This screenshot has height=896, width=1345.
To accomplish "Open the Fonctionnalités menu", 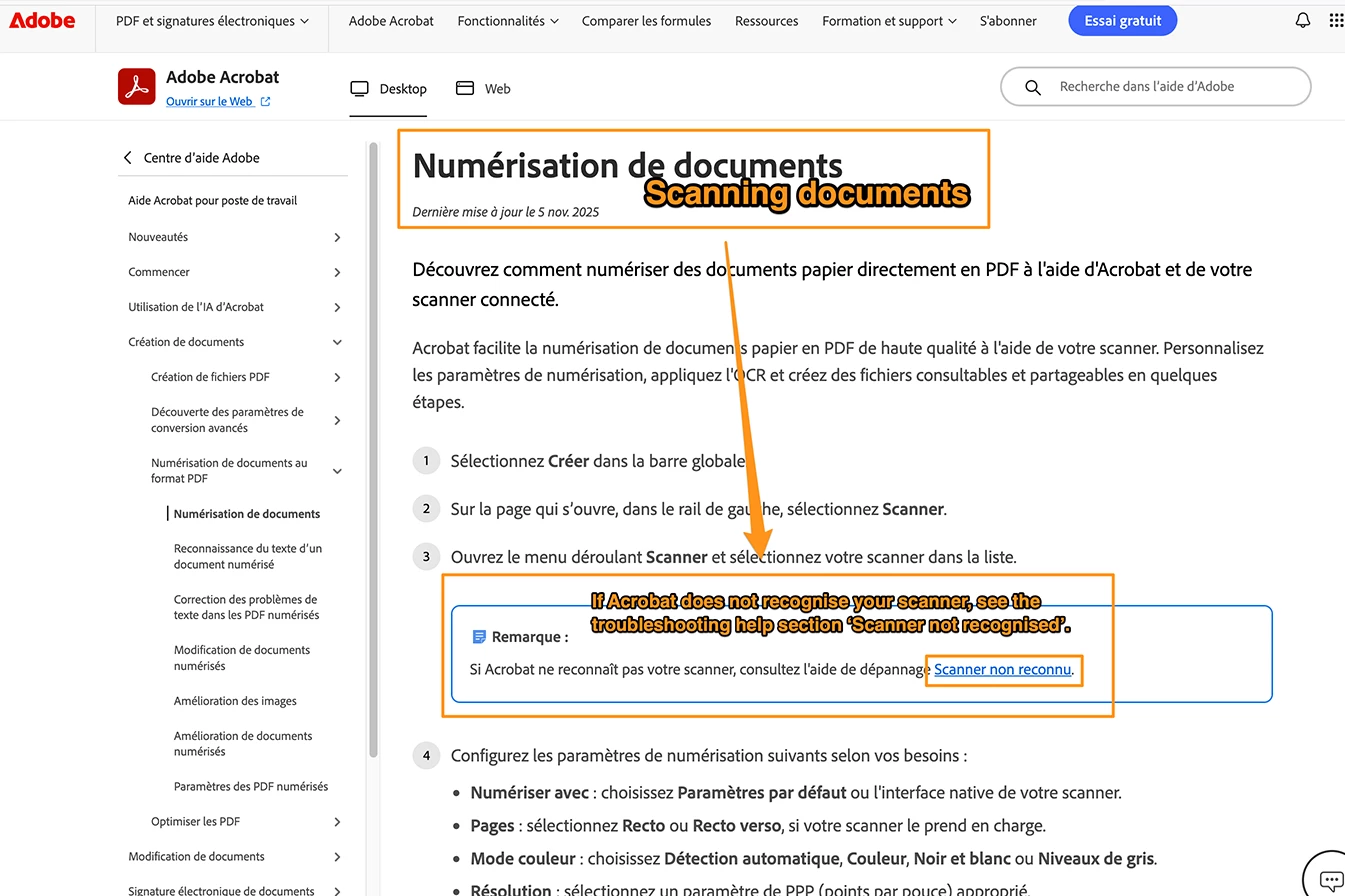I will [508, 21].
